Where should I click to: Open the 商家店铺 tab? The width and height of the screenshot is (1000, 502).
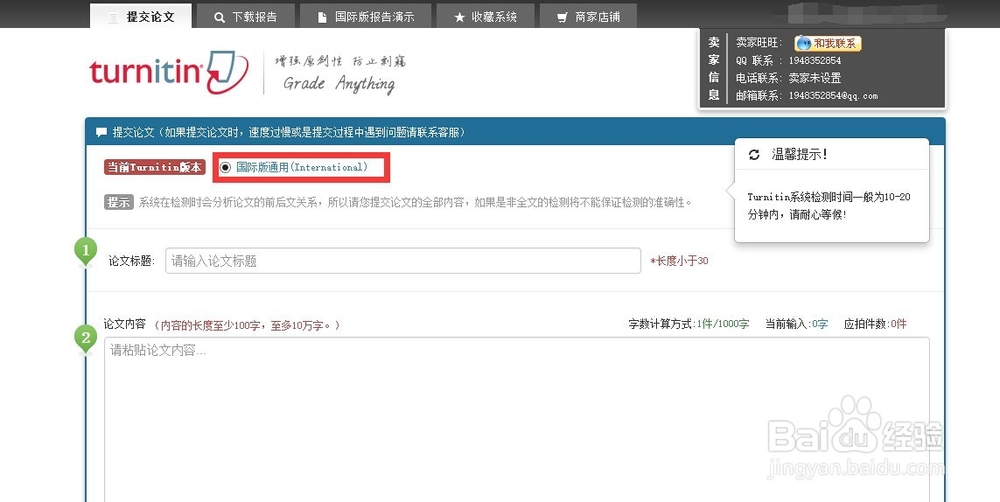click(588, 16)
